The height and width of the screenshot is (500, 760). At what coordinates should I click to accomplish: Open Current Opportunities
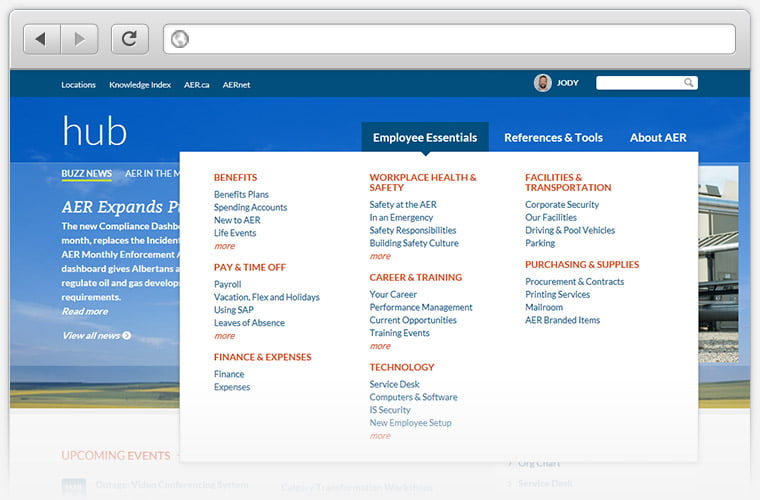click(x=413, y=320)
